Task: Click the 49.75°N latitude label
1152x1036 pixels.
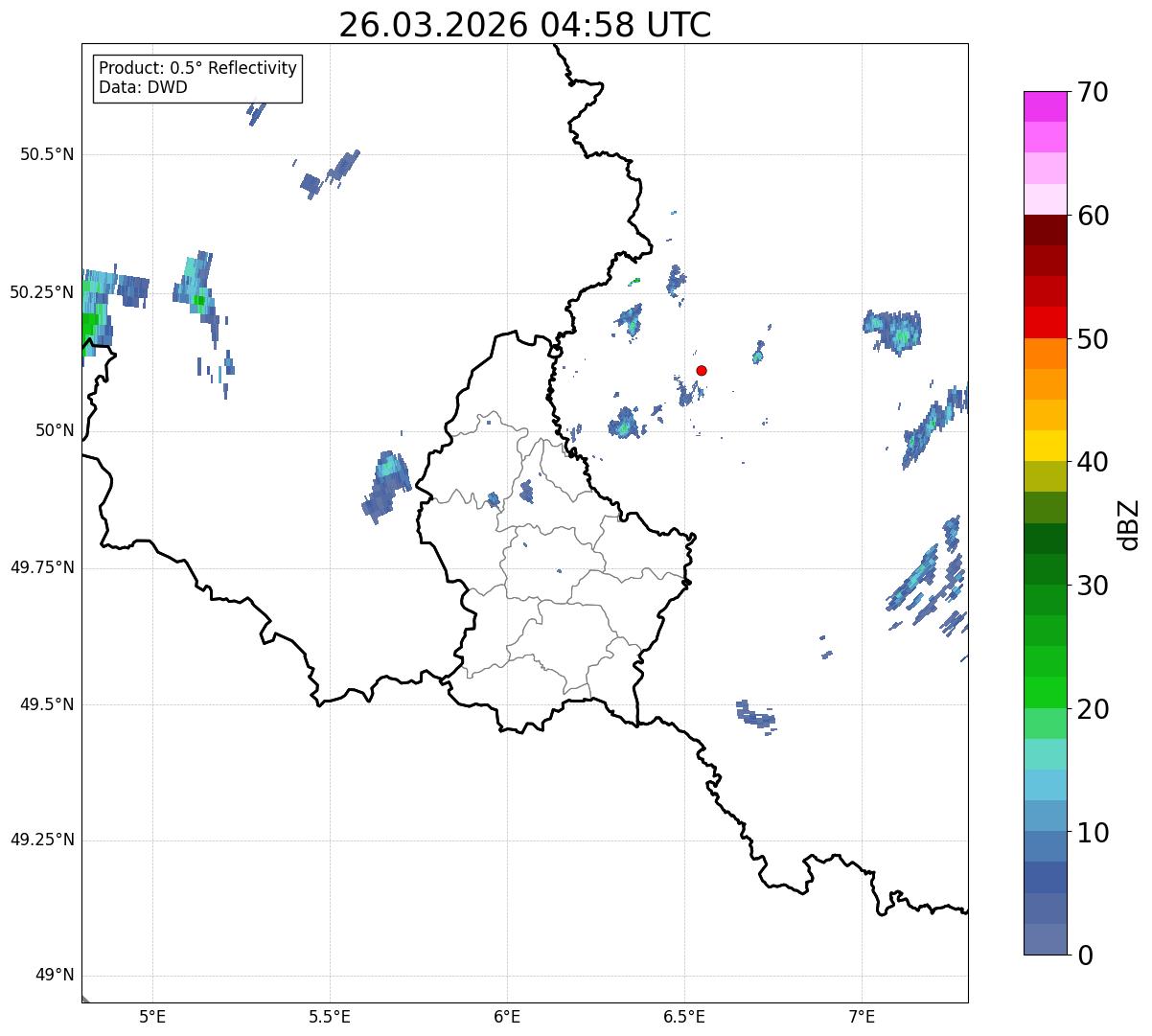Action: 42,567
